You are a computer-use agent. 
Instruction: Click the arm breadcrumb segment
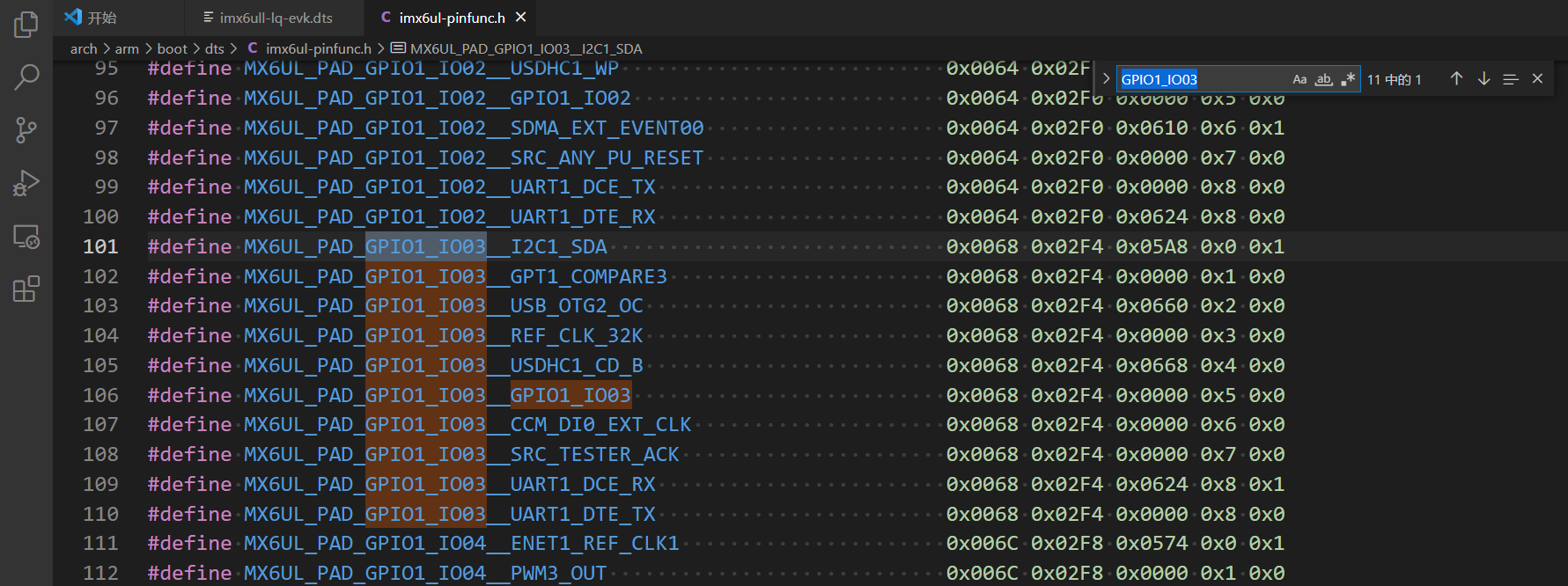(127, 48)
